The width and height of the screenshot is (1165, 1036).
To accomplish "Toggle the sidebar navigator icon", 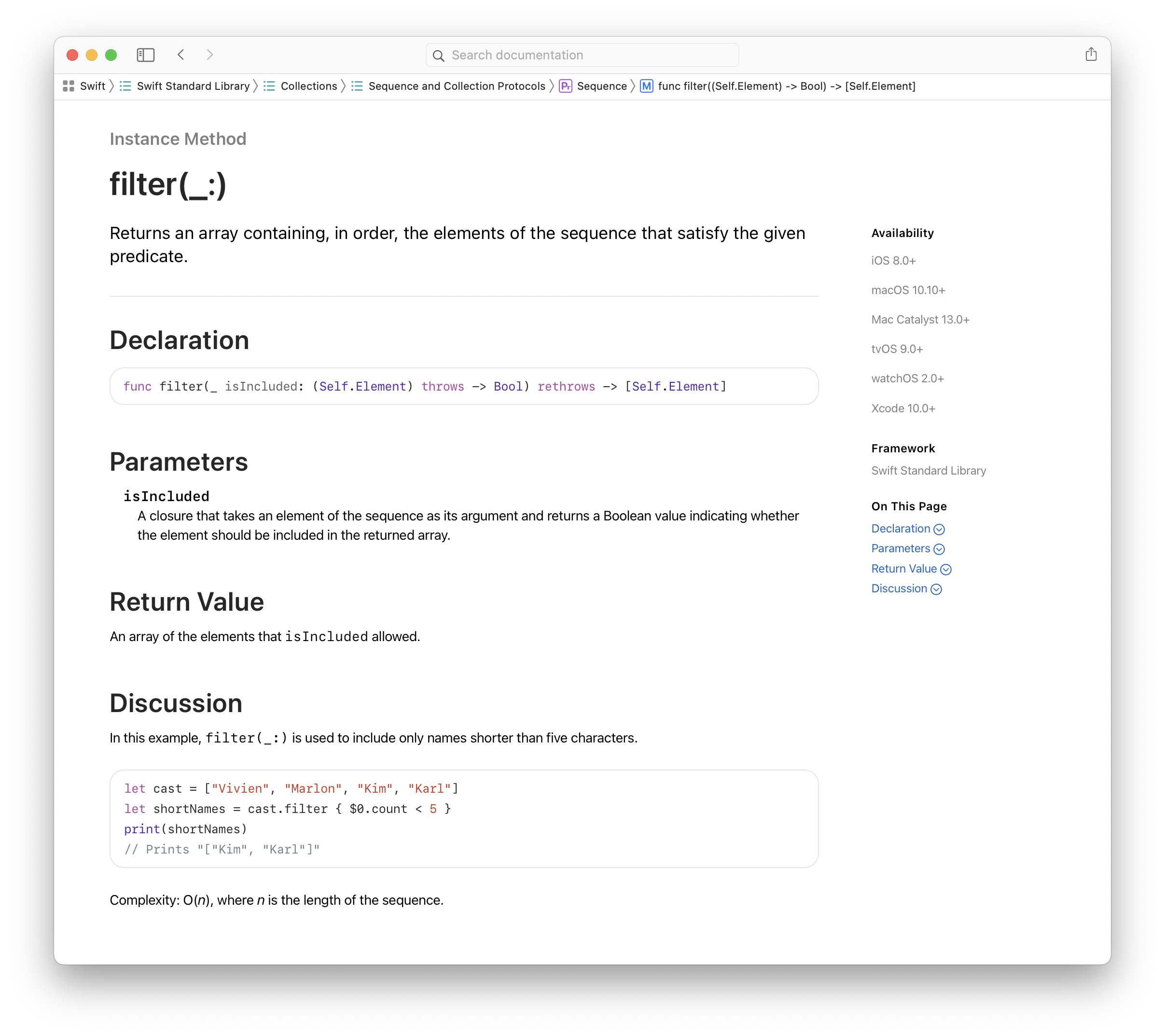I will pyautogui.click(x=145, y=55).
